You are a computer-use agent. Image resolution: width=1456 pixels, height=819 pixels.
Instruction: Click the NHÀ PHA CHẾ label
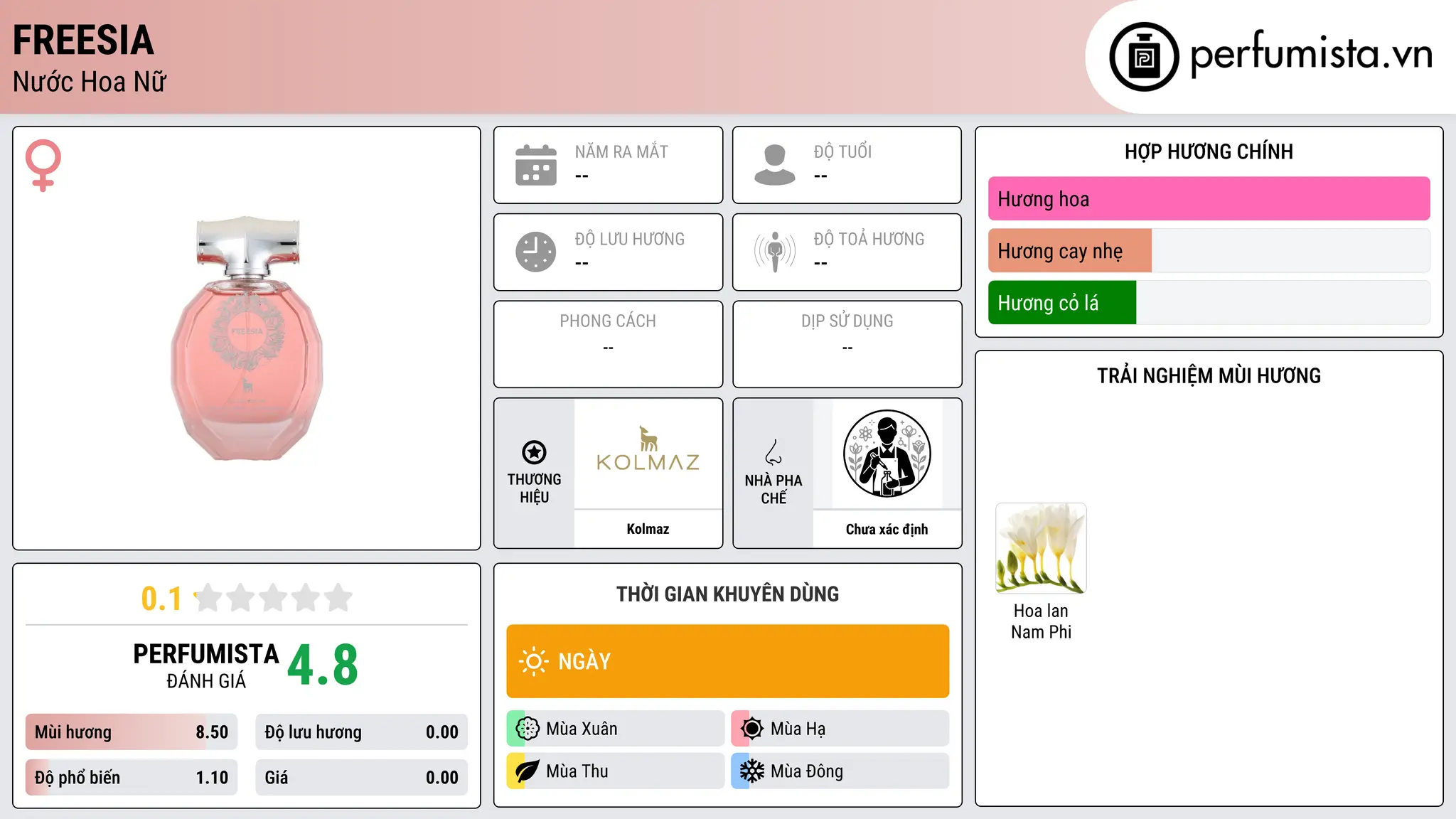point(773,489)
